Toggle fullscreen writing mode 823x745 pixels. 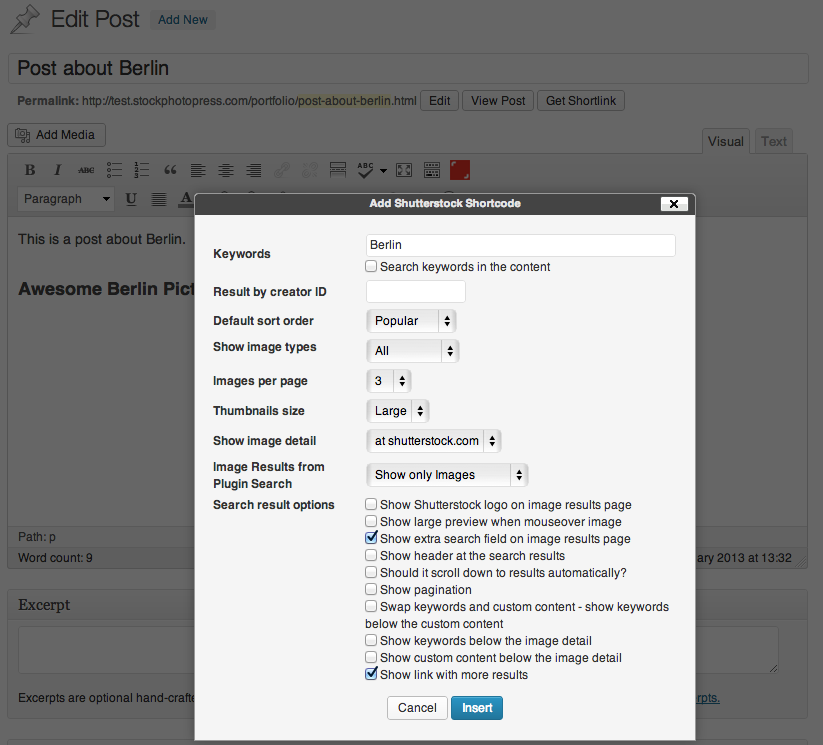[x=404, y=170]
